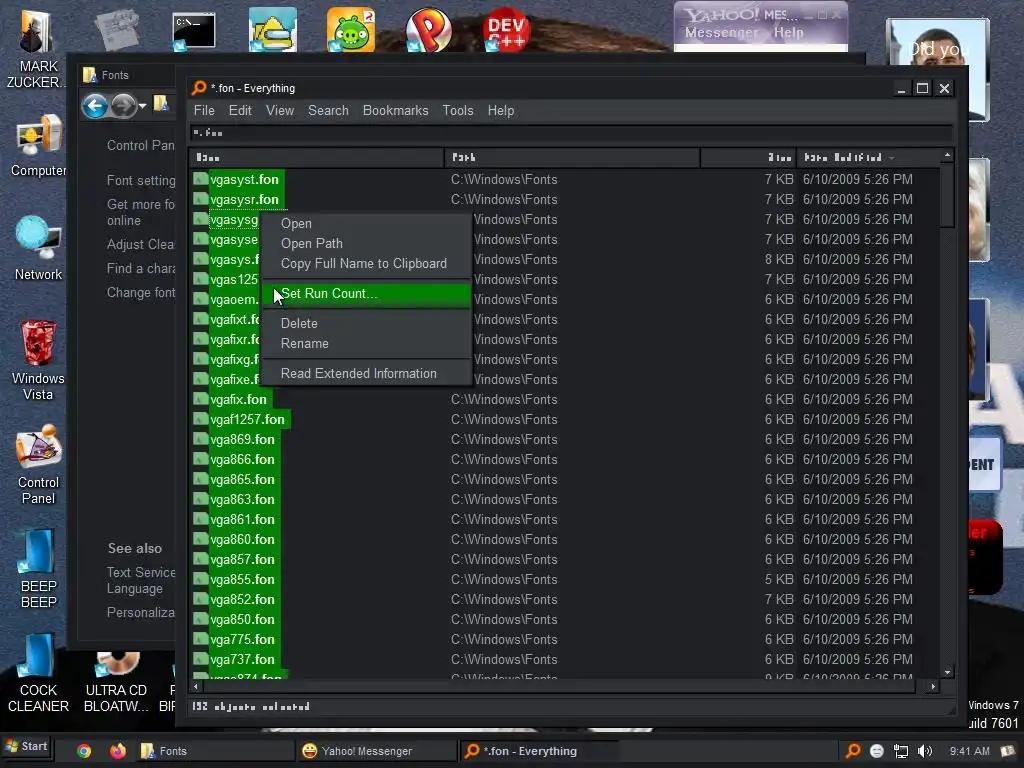Click the Chrome icon in the taskbar
1024x768 pixels.
coord(84,751)
